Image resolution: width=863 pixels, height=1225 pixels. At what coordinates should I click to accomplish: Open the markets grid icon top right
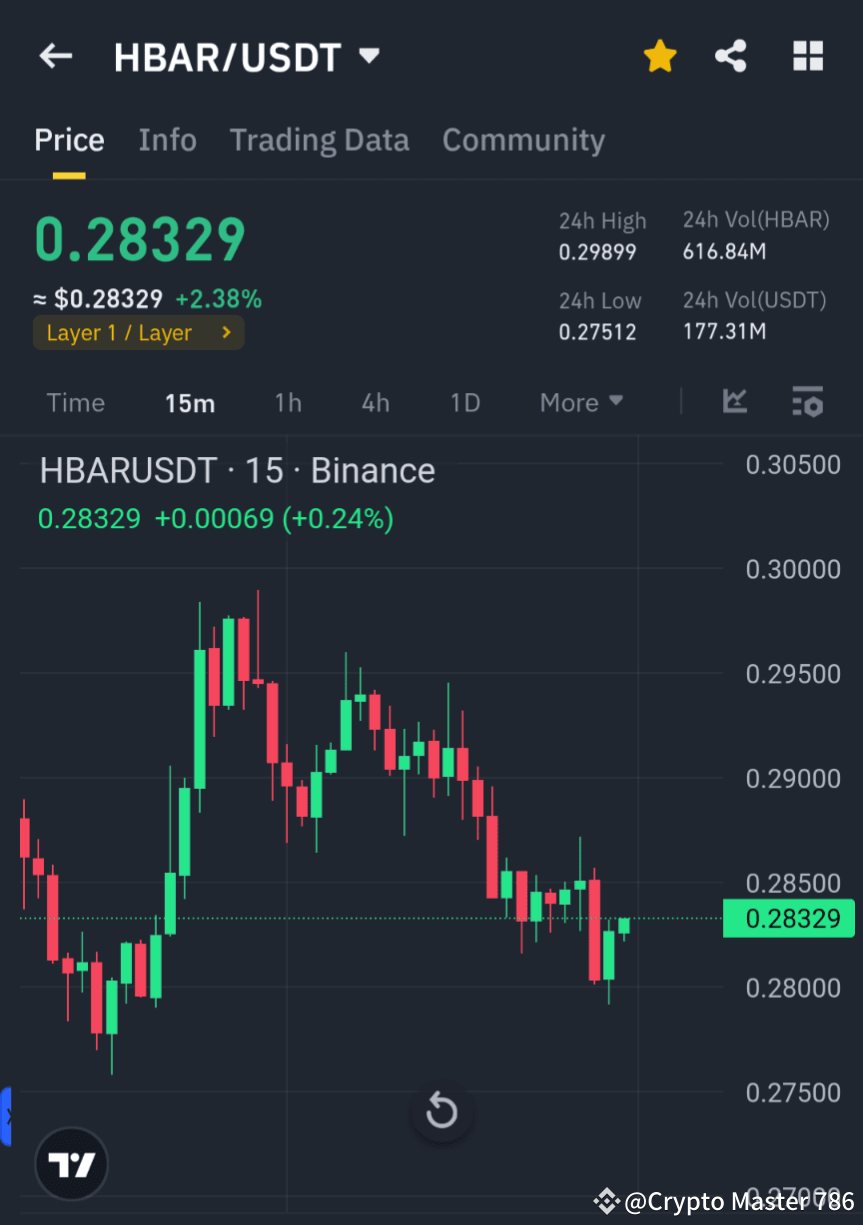(807, 56)
